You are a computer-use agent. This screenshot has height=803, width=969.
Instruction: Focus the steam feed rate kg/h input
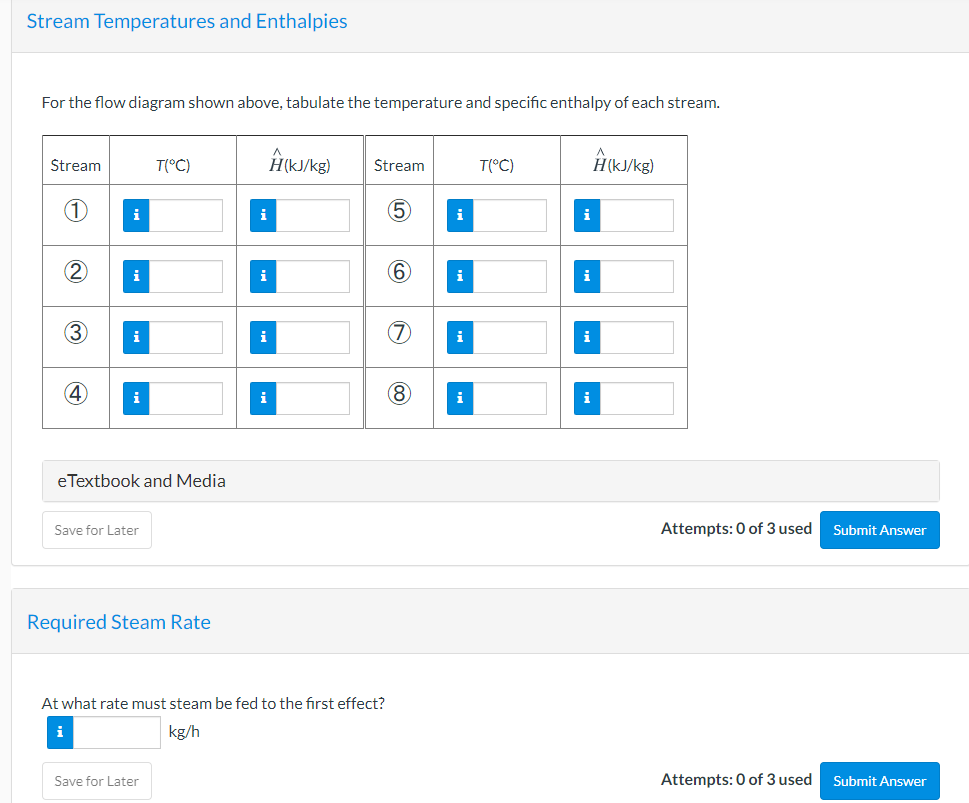[117, 732]
